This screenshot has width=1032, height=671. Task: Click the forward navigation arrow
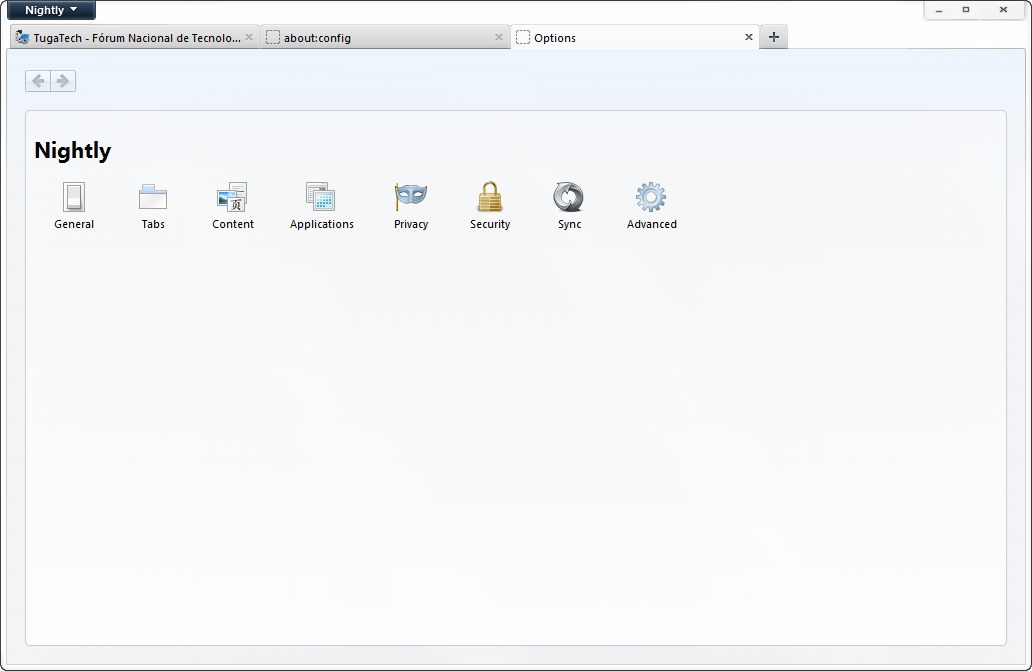point(63,81)
